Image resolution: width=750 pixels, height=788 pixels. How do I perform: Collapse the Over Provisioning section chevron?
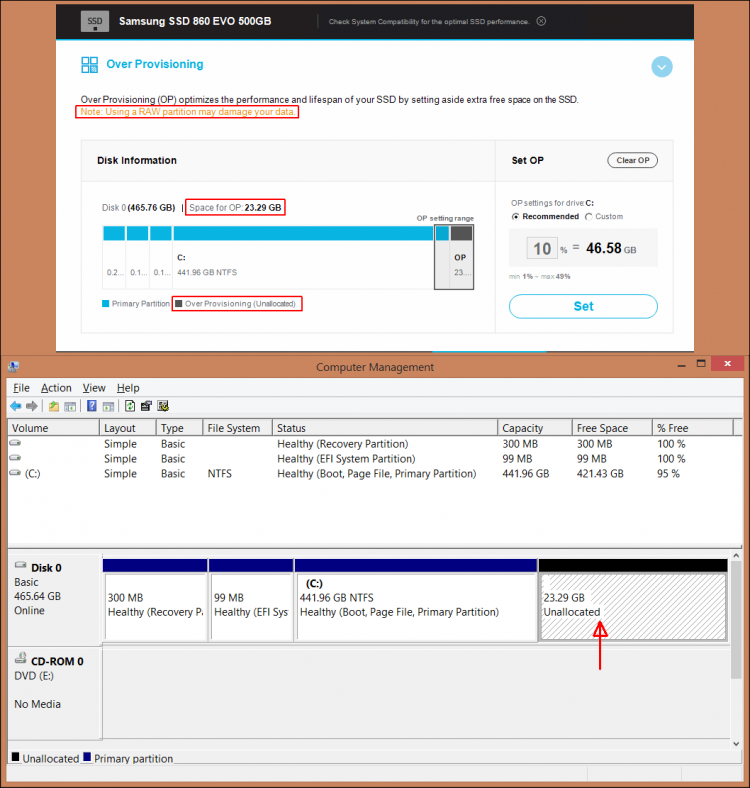pyautogui.click(x=662, y=67)
